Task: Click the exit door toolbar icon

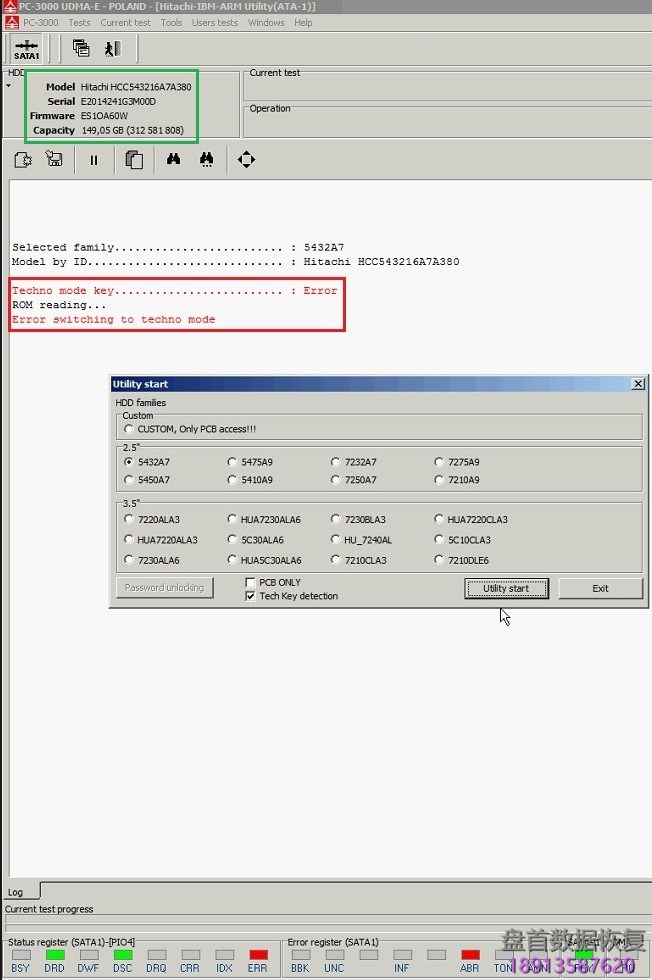Action: [x=112, y=48]
